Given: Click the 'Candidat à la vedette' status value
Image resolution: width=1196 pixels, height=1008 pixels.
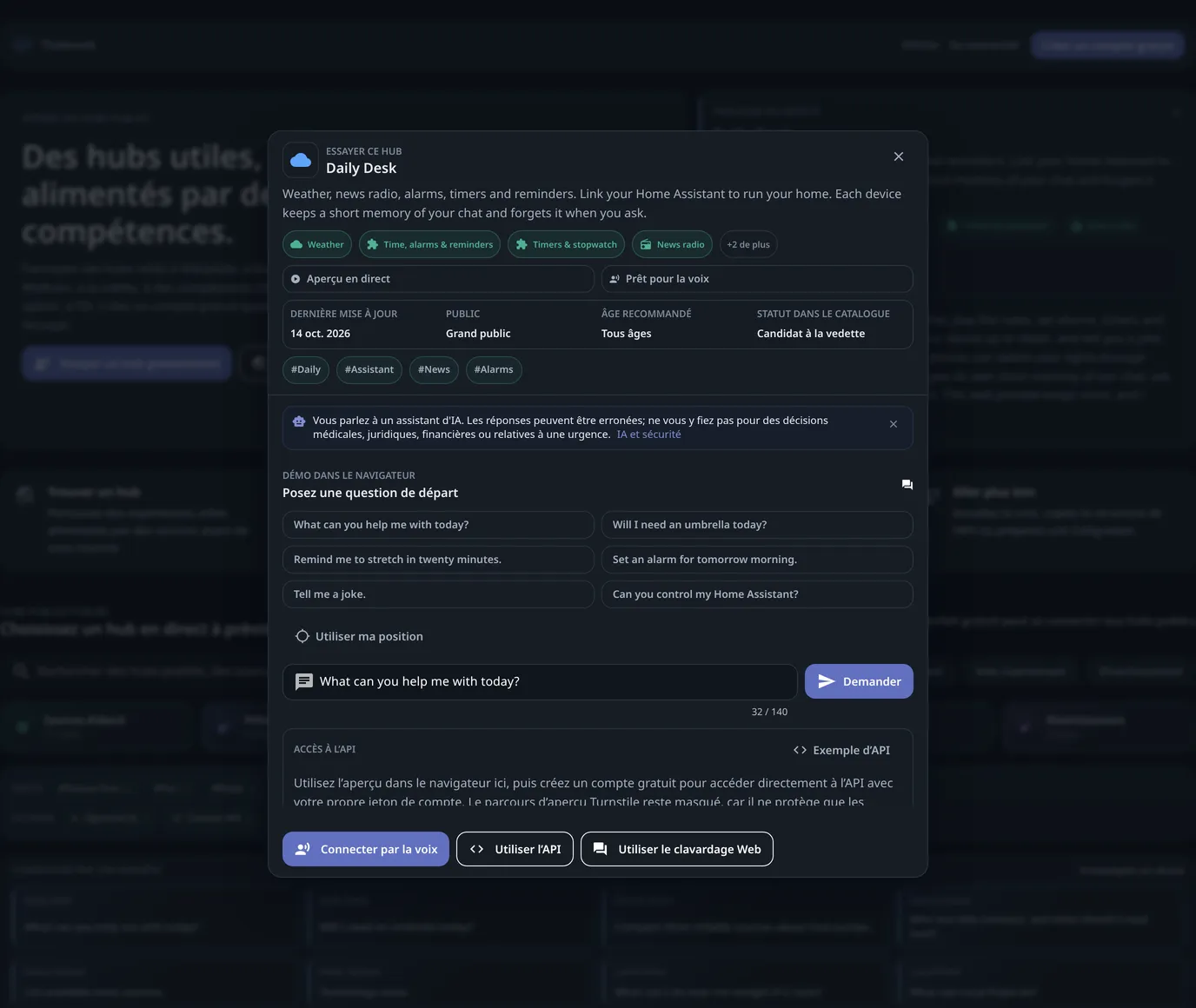Looking at the screenshot, I should pyautogui.click(x=811, y=334).
